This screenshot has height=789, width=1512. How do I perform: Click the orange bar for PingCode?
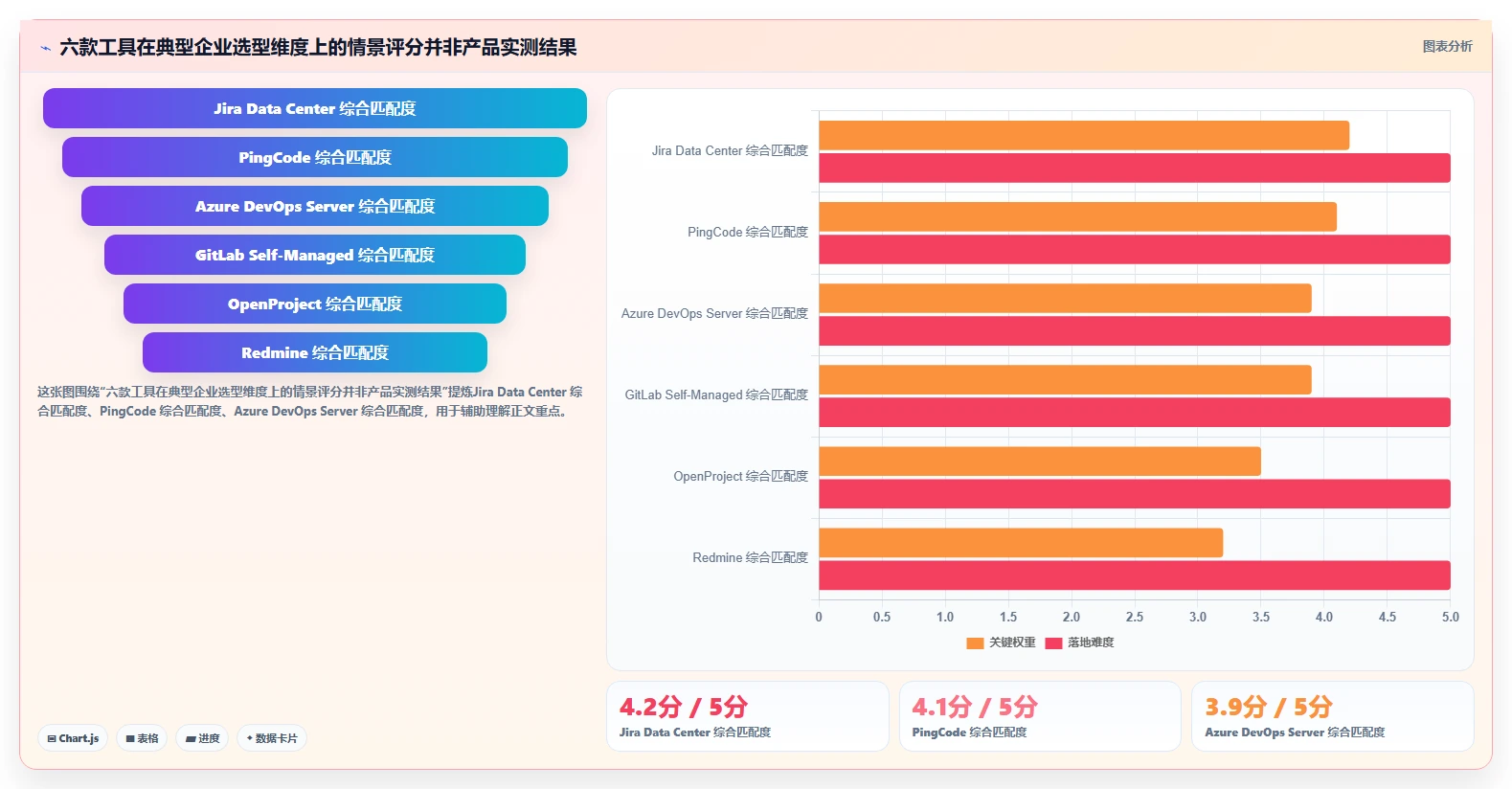point(1077,216)
